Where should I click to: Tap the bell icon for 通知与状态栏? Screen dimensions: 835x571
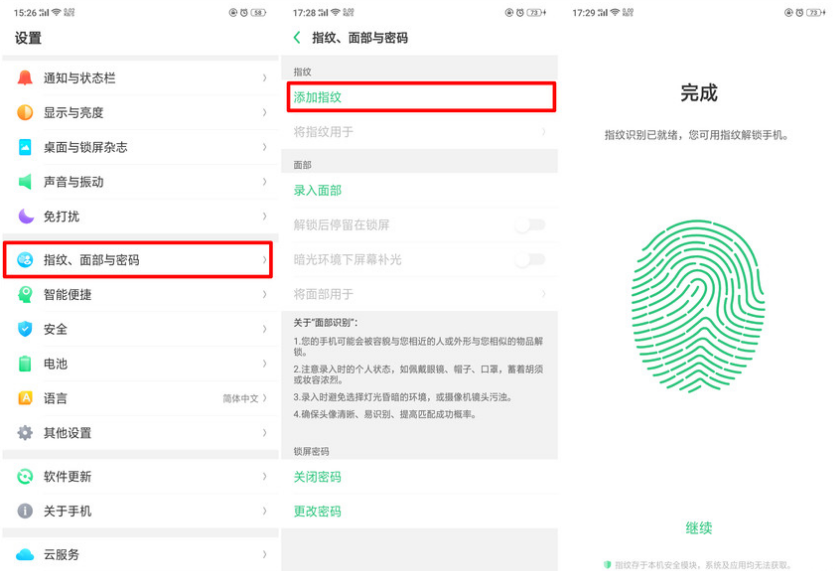point(25,78)
